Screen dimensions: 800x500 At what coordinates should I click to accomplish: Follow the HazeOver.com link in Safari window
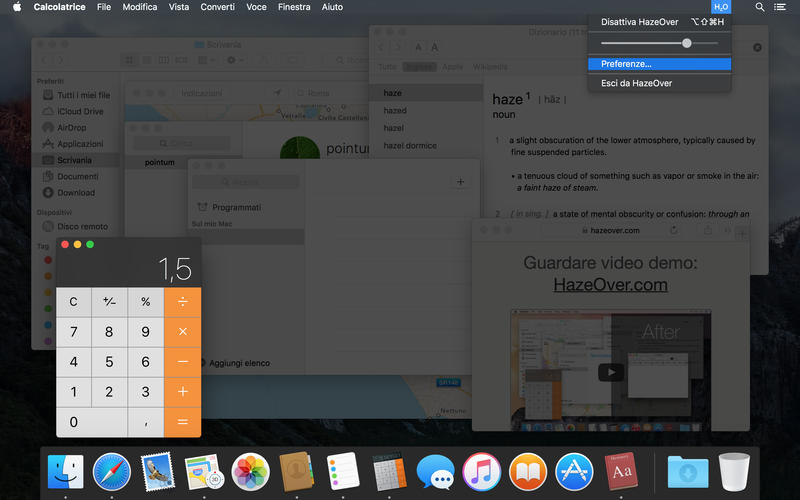[610, 285]
